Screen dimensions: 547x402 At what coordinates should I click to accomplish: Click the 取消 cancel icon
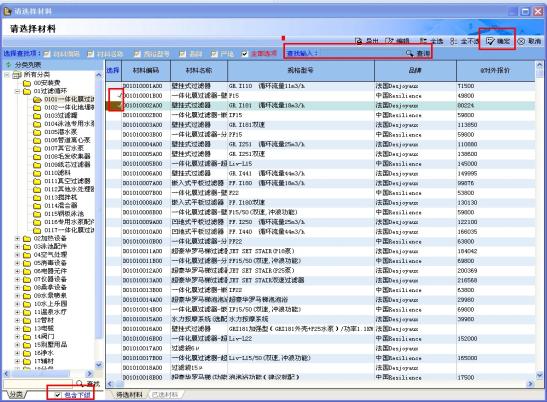tap(521, 41)
